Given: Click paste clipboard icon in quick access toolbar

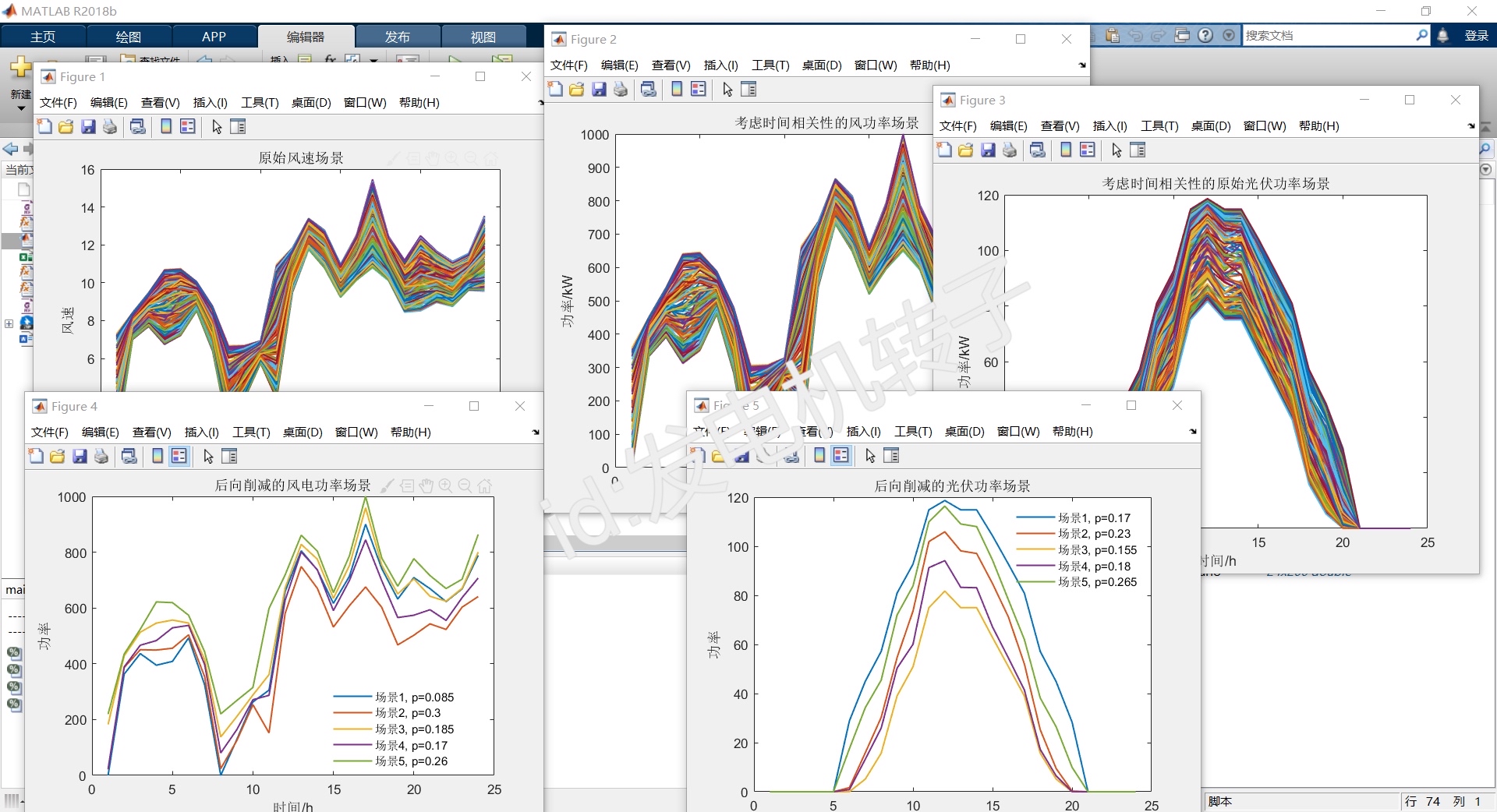Looking at the screenshot, I should tap(1113, 35).
